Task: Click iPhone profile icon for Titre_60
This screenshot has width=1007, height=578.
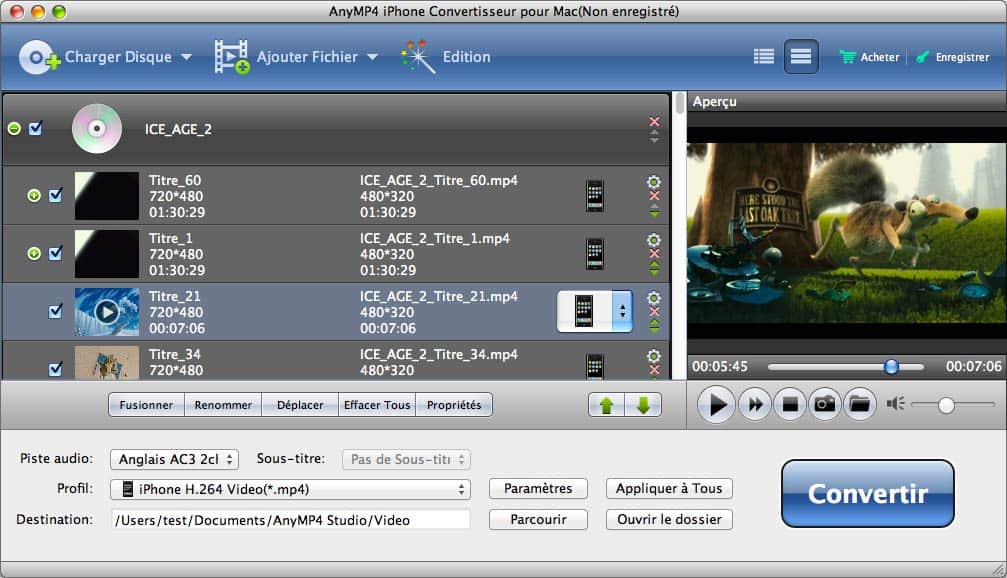Action: (x=595, y=196)
